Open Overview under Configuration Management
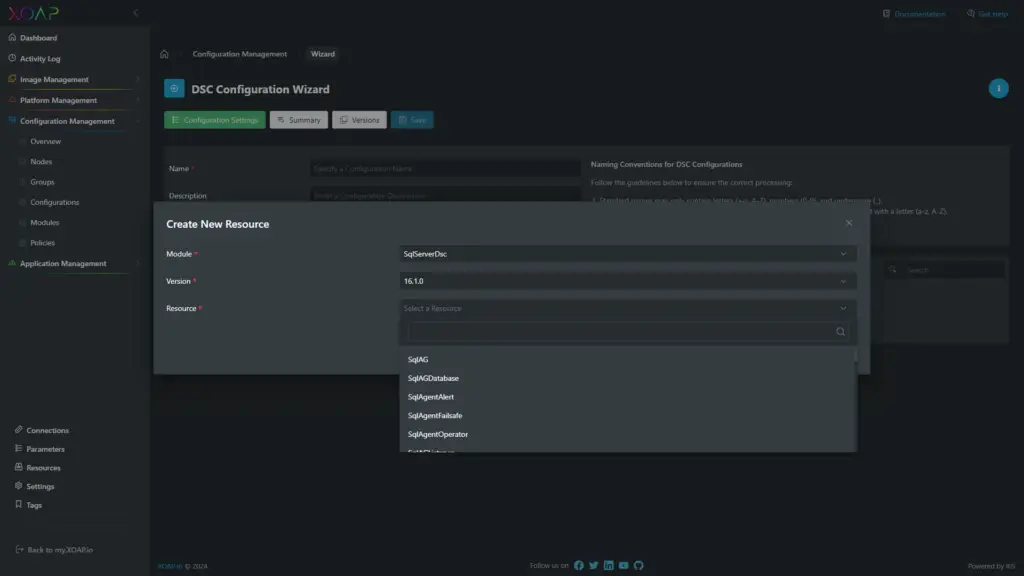The height and width of the screenshot is (576, 1024). coord(45,142)
